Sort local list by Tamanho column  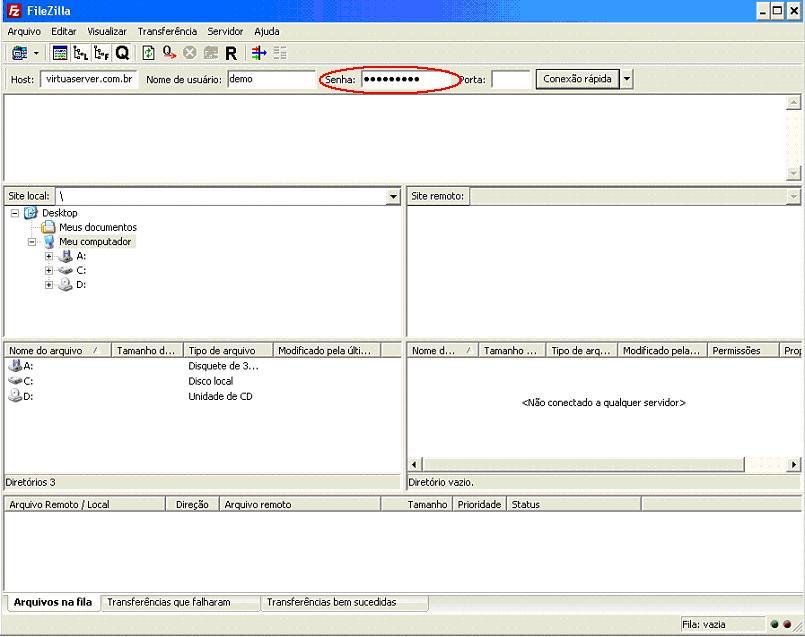[147, 351]
